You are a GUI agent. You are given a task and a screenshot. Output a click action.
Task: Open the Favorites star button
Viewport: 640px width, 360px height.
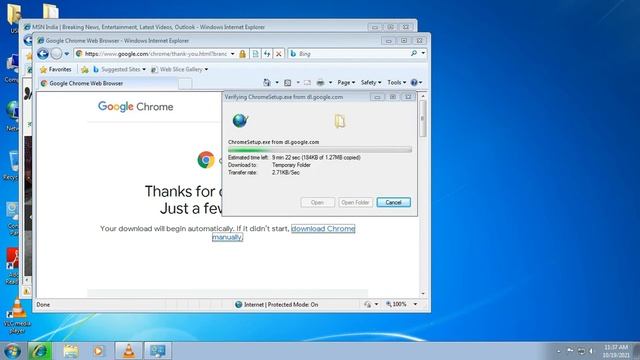[56, 69]
